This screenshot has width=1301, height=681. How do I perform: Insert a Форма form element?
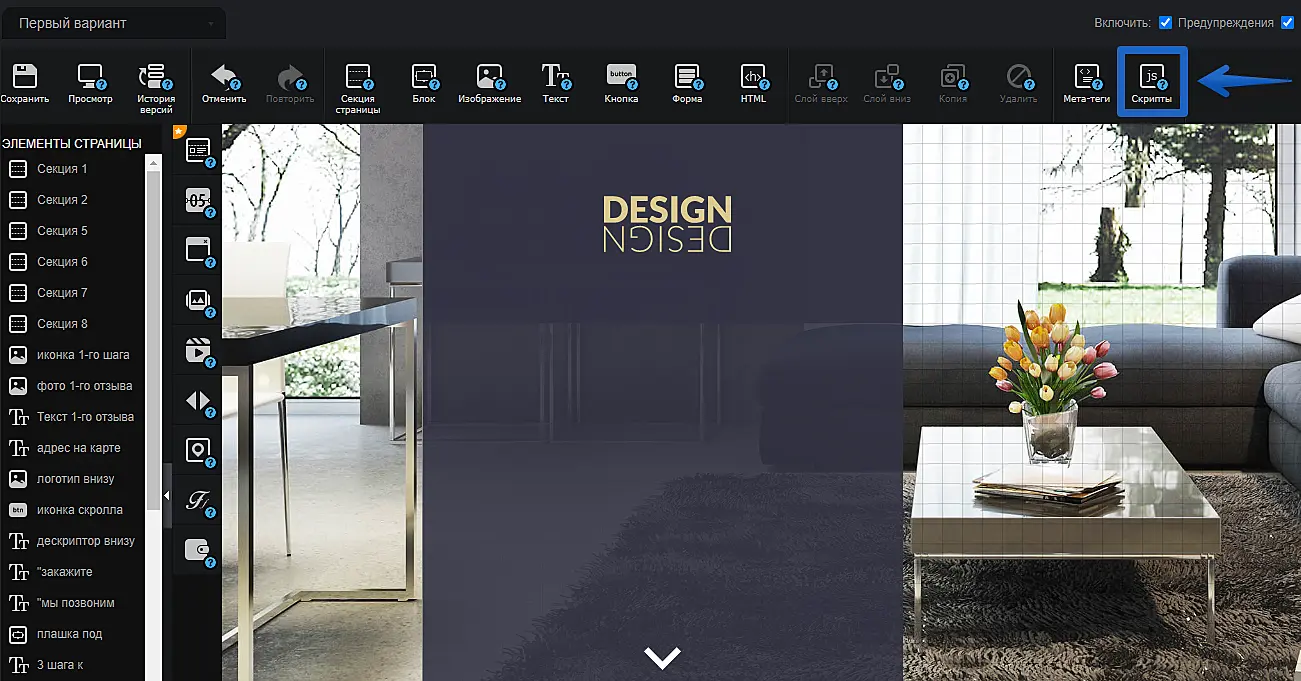click(x=687, y=83)
